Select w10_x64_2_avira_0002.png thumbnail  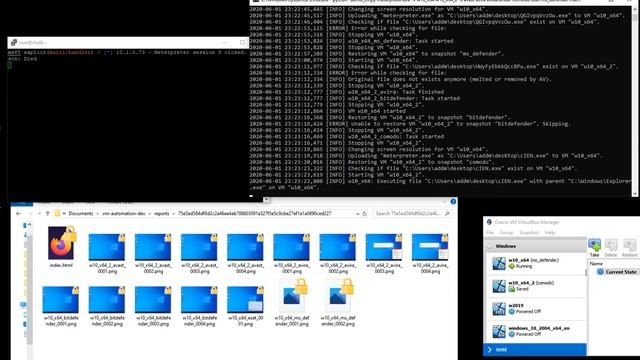pyautogui.click(x=338, y=247)
